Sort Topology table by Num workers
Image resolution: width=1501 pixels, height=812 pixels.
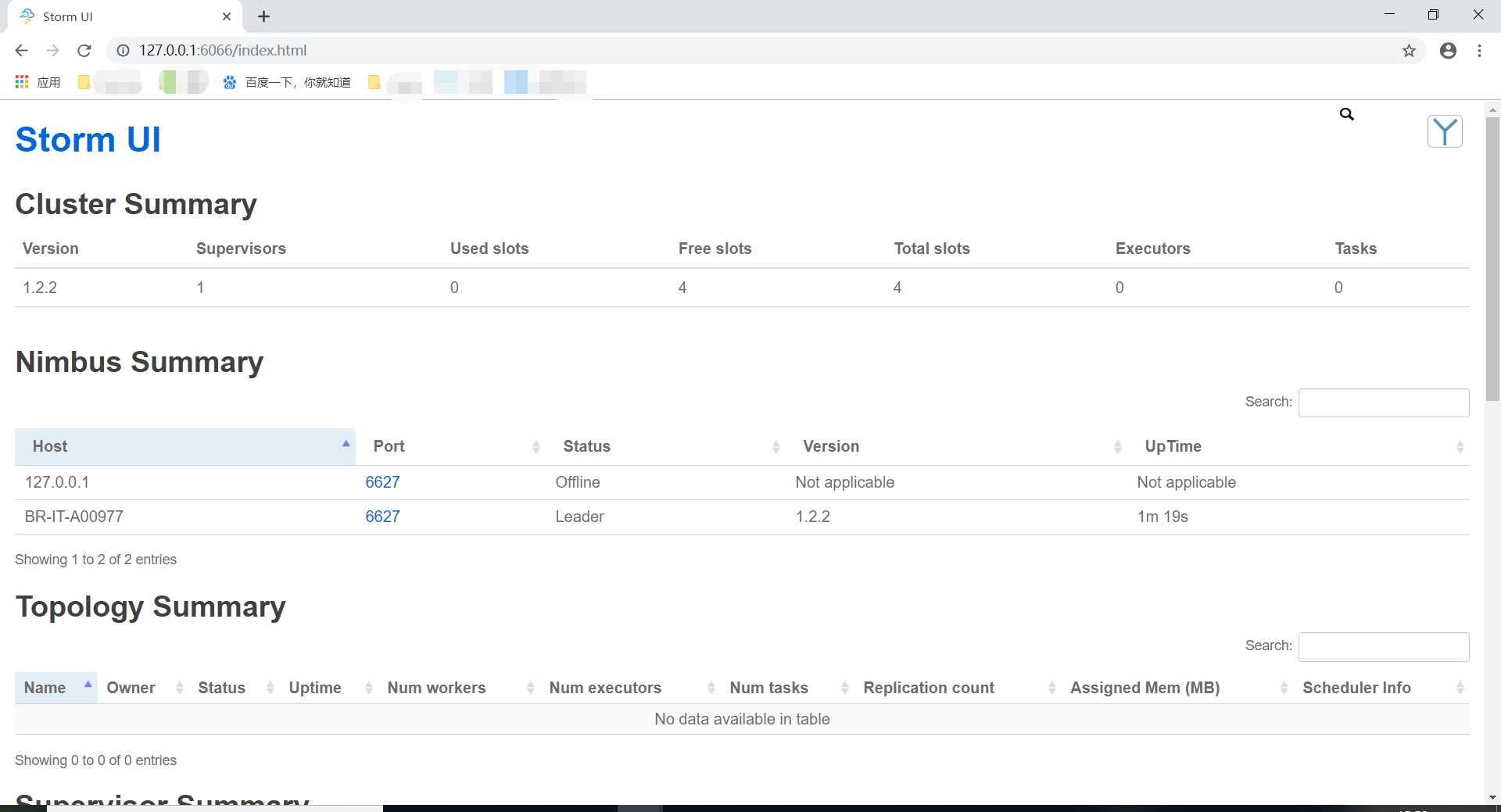pyautogui.click(x=459, y=688)
